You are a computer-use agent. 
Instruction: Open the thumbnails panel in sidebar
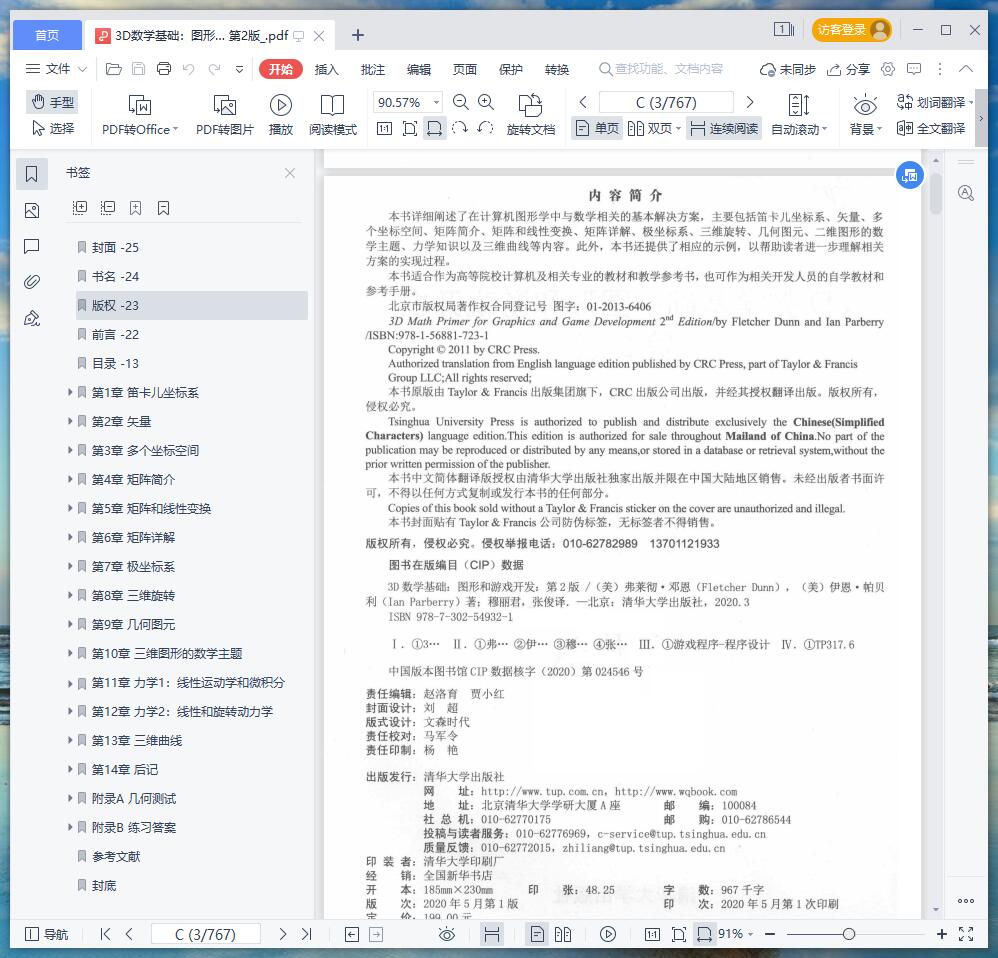(31, 211)
